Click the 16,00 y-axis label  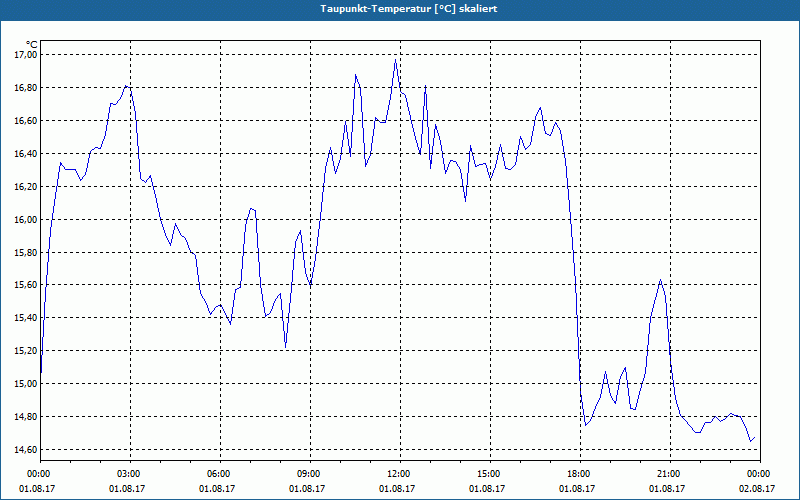pyautogui.click(x=26, y=220)
